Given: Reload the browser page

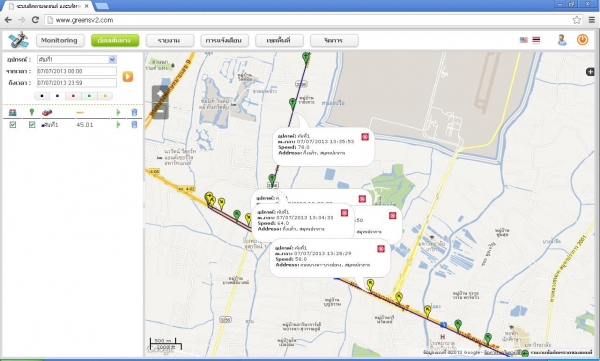Looking at the screenshot, I should click(x=35, y=20).
